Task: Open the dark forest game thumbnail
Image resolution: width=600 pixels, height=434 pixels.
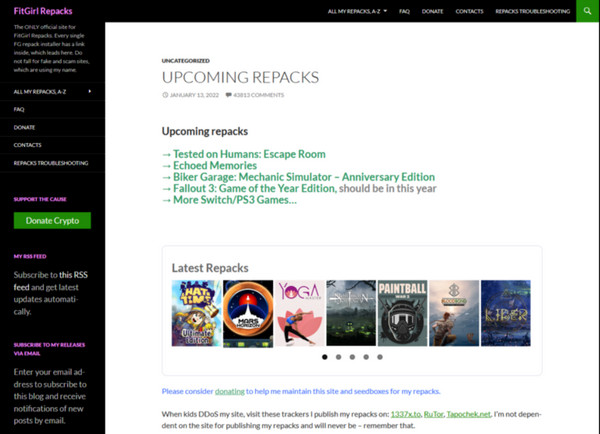Action: click(x=351, y=313)
